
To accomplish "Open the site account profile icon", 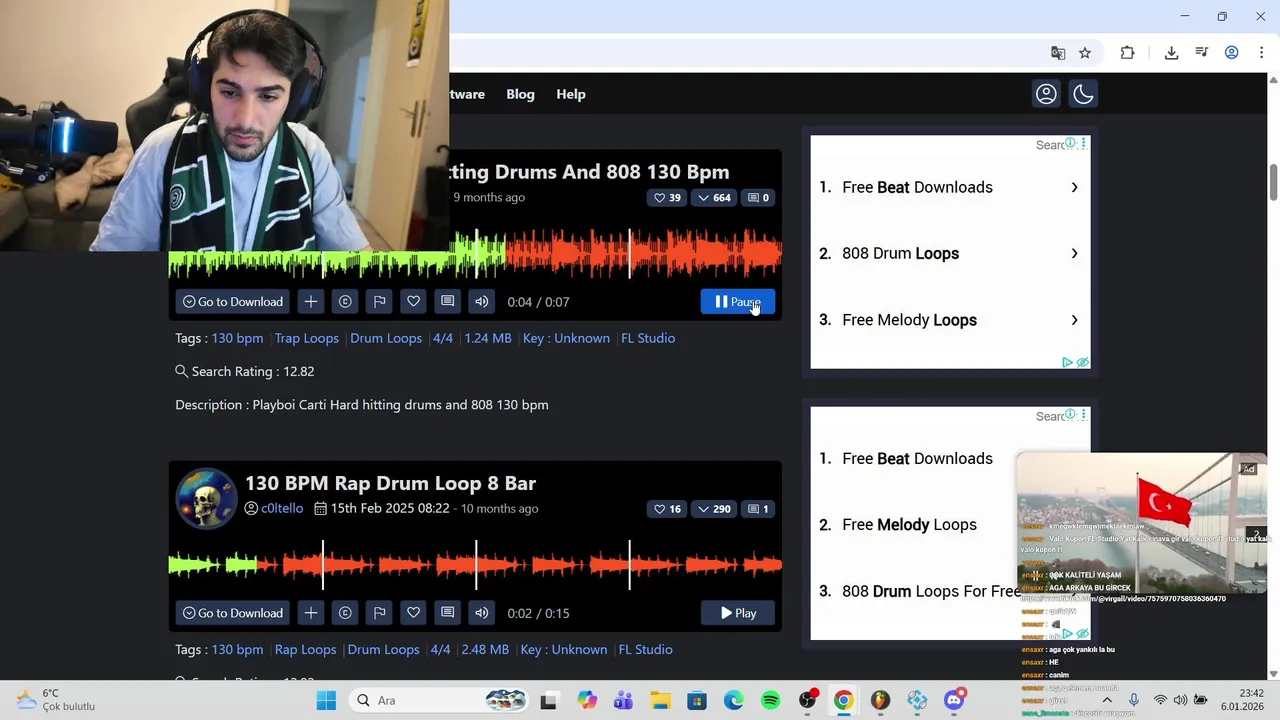I will click(x=1046, y=94).
